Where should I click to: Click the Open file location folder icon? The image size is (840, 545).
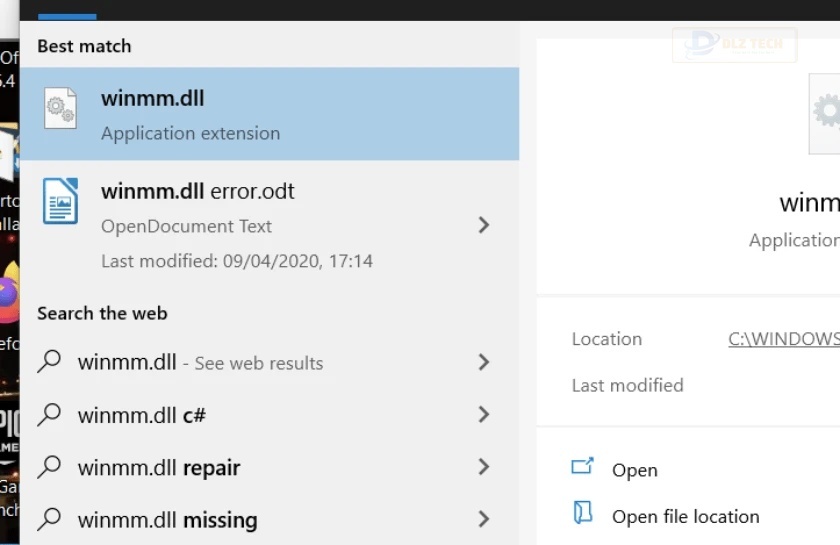click(x=582, y=514)
